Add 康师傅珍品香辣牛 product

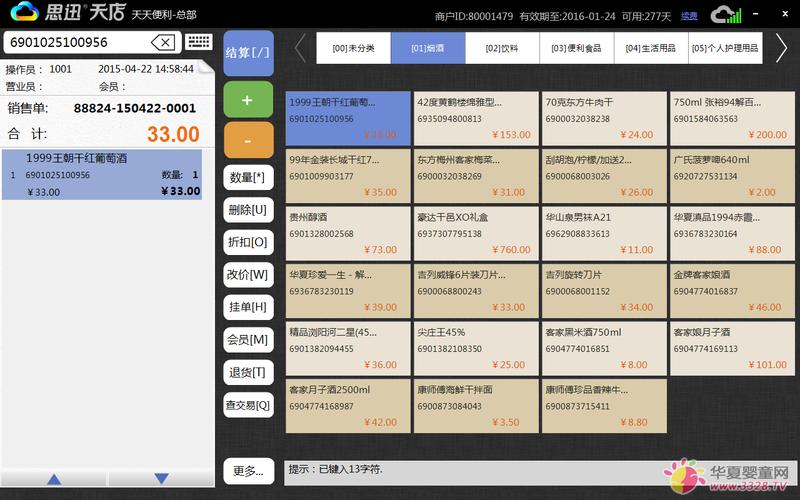tap(604, 406)
